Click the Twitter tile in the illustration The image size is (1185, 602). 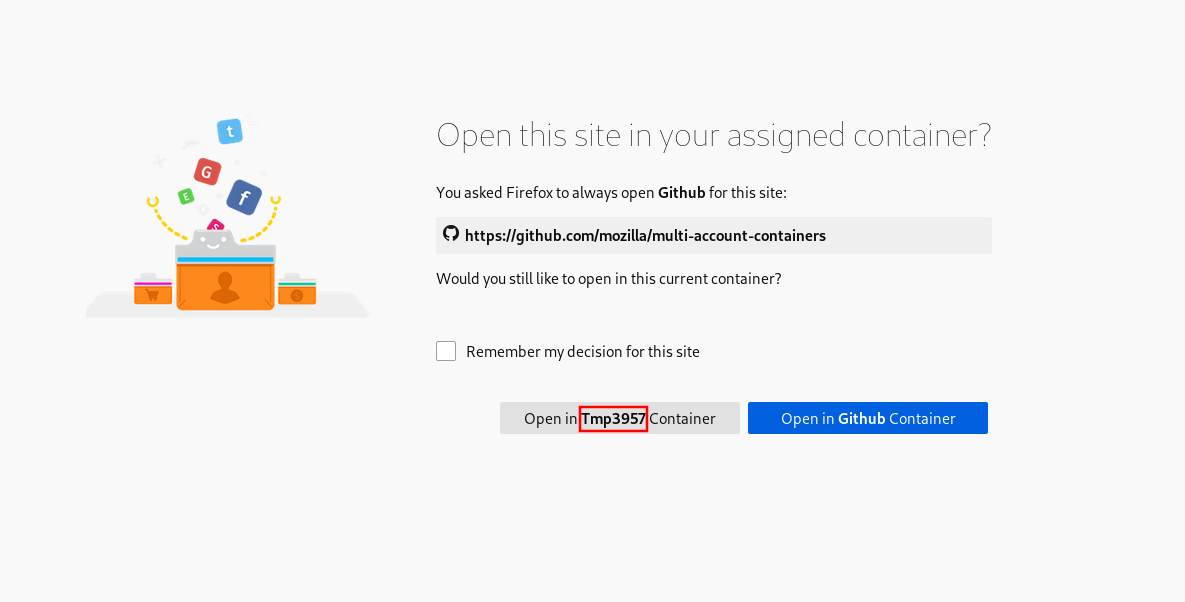tap(231, 131)
